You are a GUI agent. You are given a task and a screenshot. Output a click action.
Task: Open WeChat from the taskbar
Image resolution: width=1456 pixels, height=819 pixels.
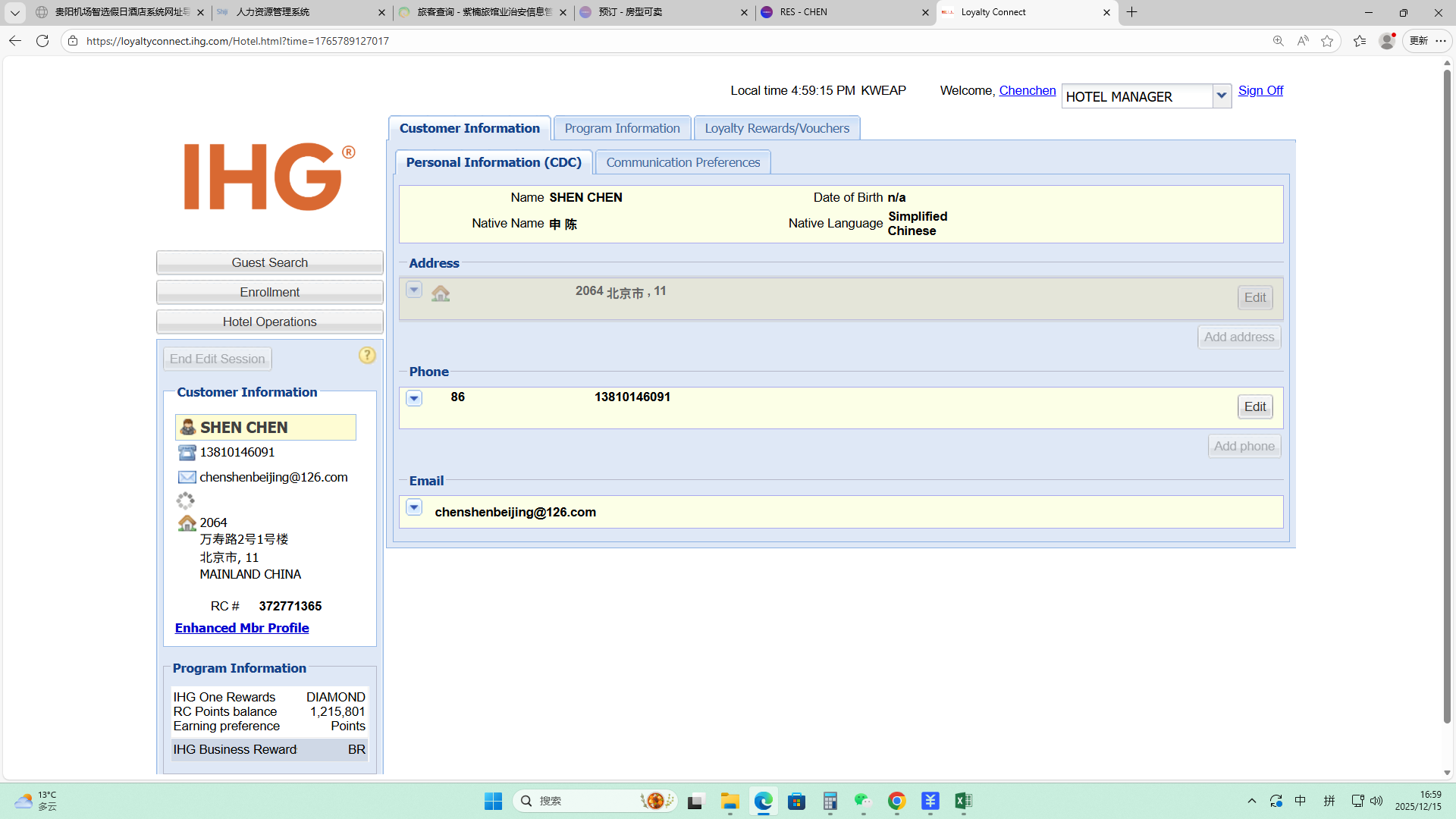tap(863, 801)
